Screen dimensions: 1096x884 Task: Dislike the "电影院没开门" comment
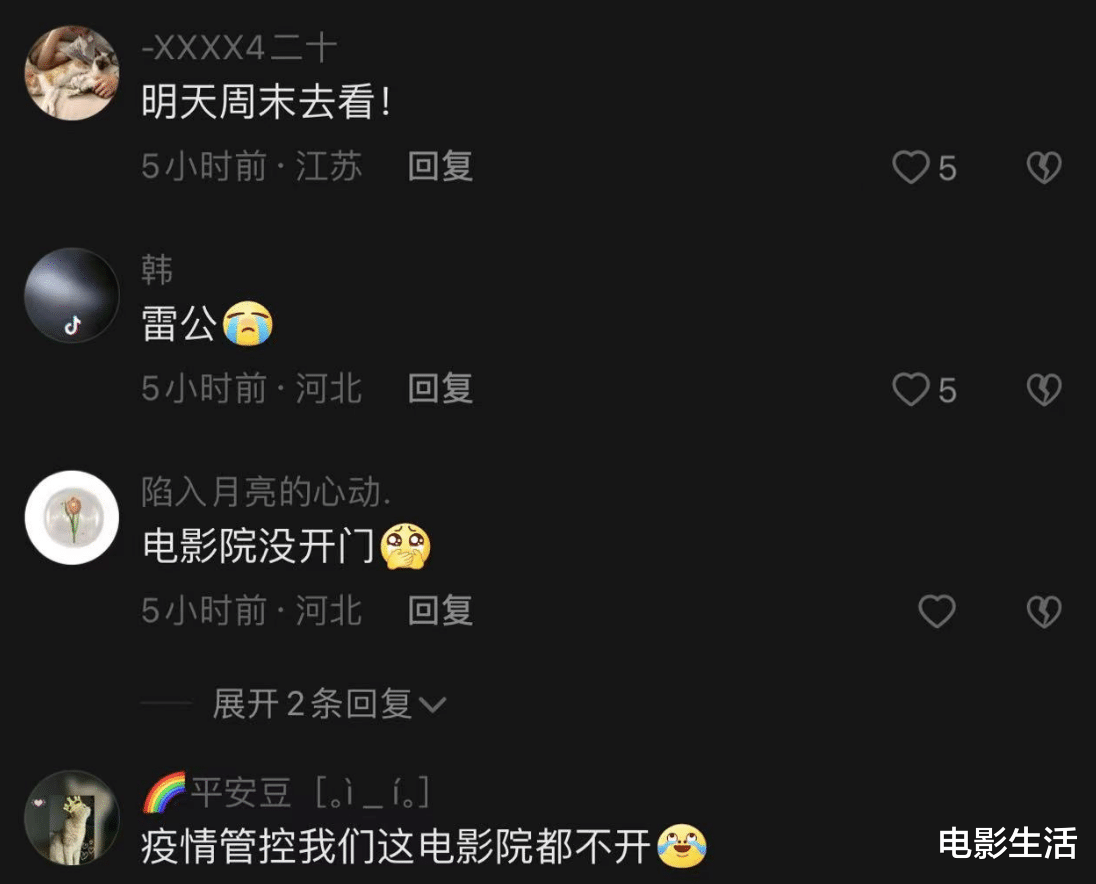[1044, 611]
